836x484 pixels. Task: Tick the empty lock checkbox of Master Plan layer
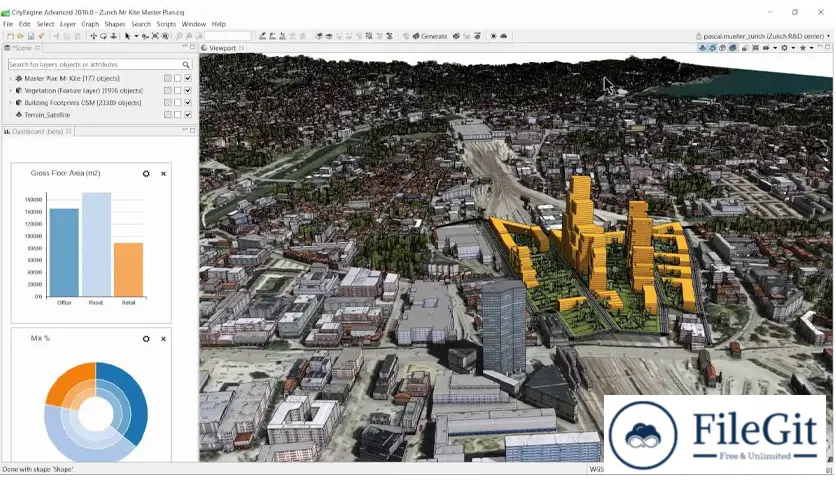tap(178, 78)
